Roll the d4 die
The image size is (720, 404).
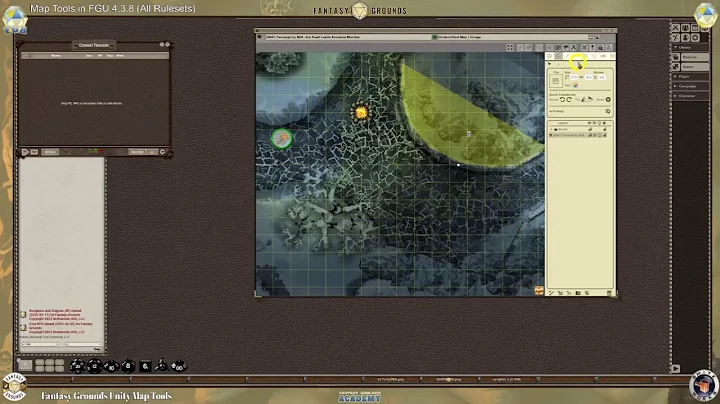[161, 365]
